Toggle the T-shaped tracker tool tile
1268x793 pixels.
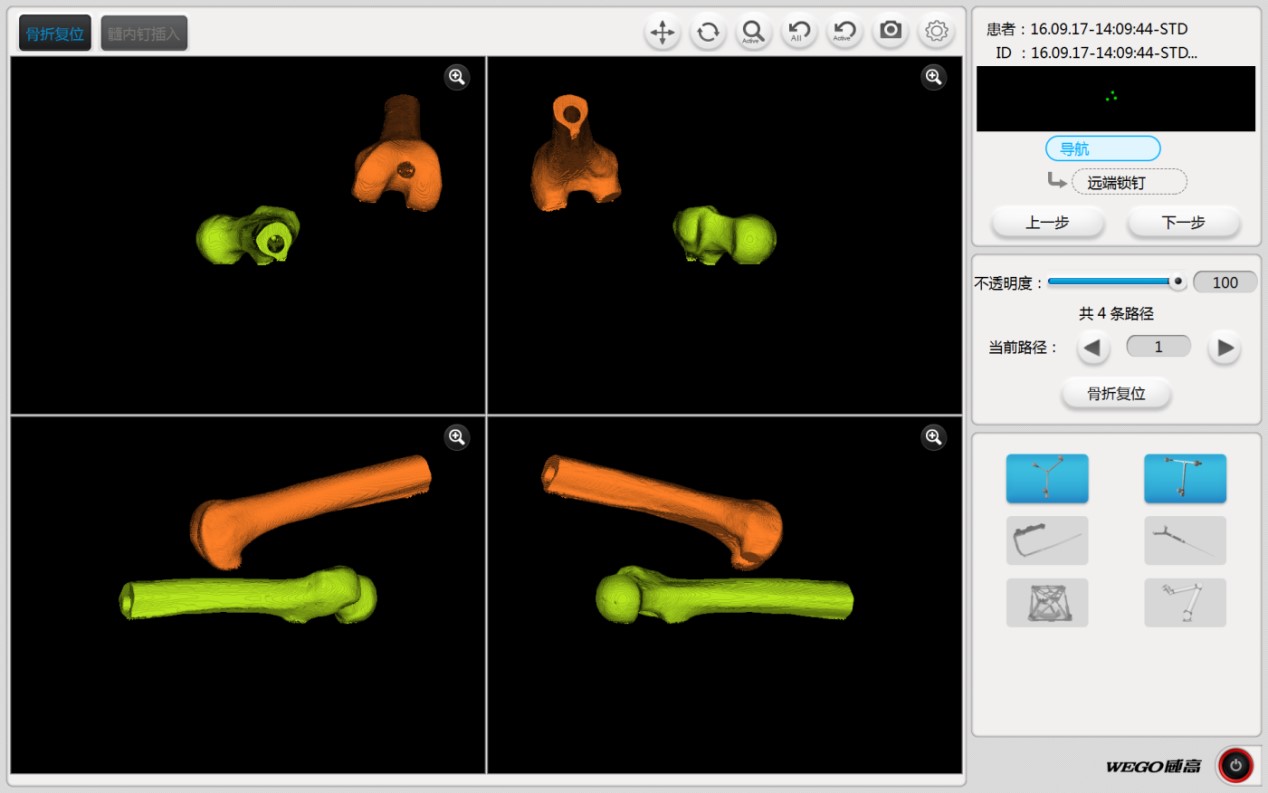(1185, 478)
